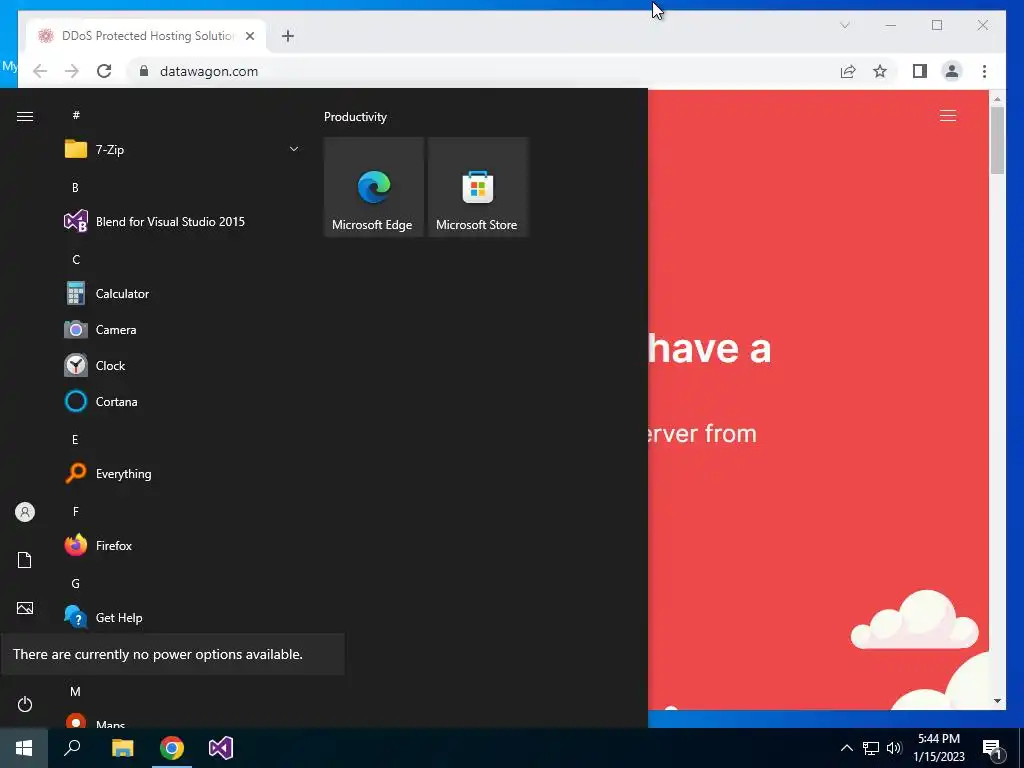Click Chrome's forward arrow
The image size is (1024, 768).
click(x=72, y=71)
